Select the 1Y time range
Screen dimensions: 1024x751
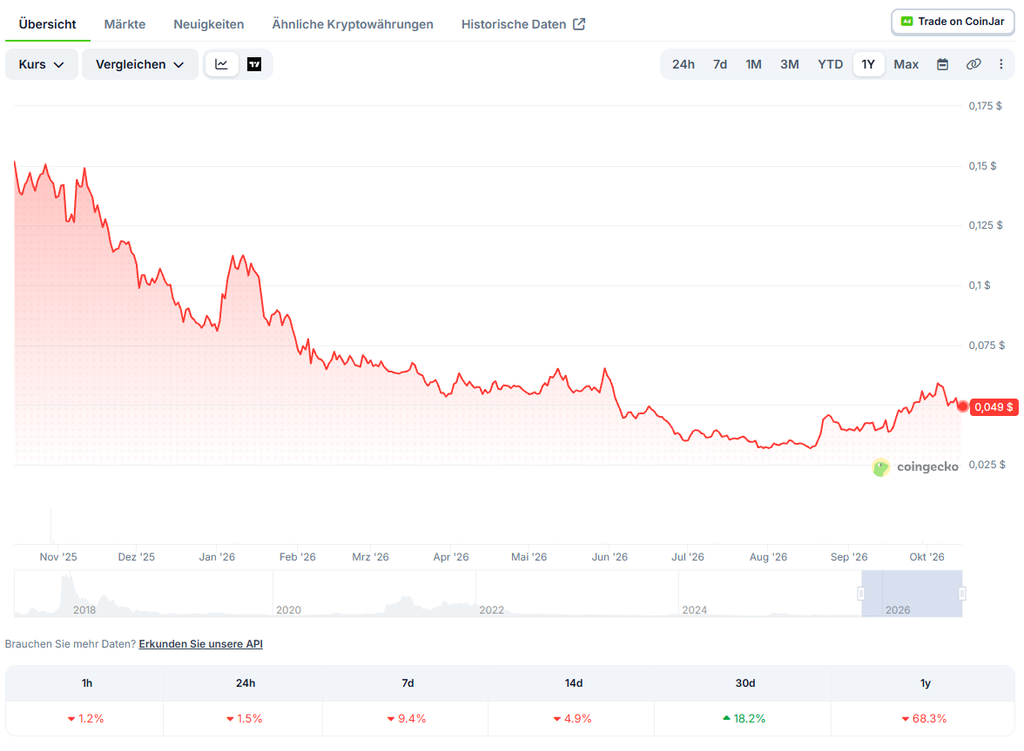pyautogui.click(x=868, y=64)
